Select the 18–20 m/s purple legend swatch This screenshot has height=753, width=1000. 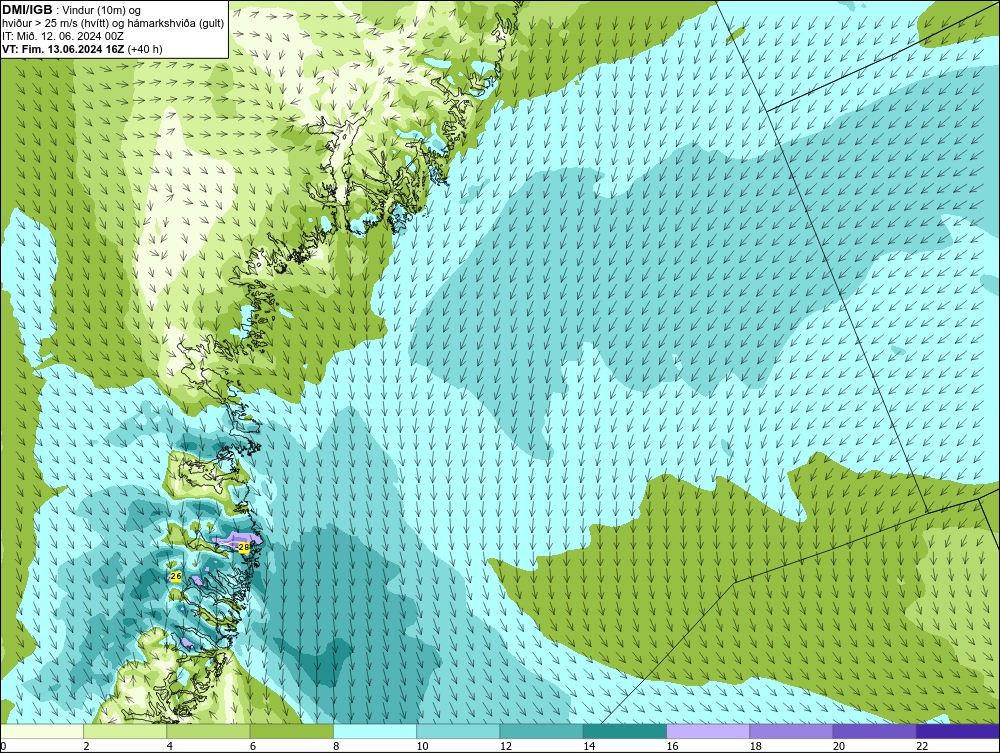pyautogui.click(x=791, y=731)
